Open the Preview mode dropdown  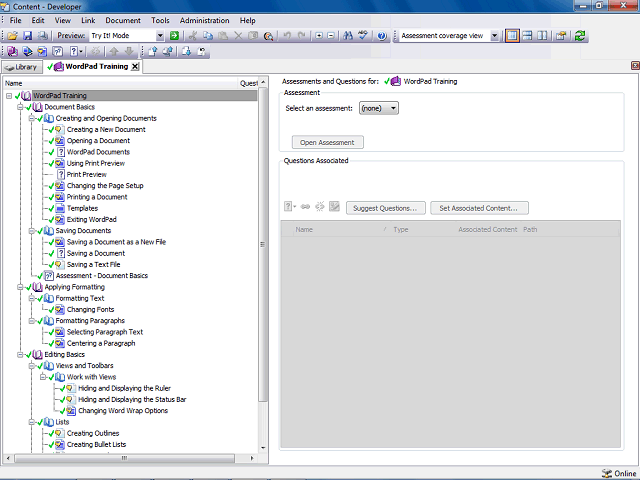coord(160,36)
